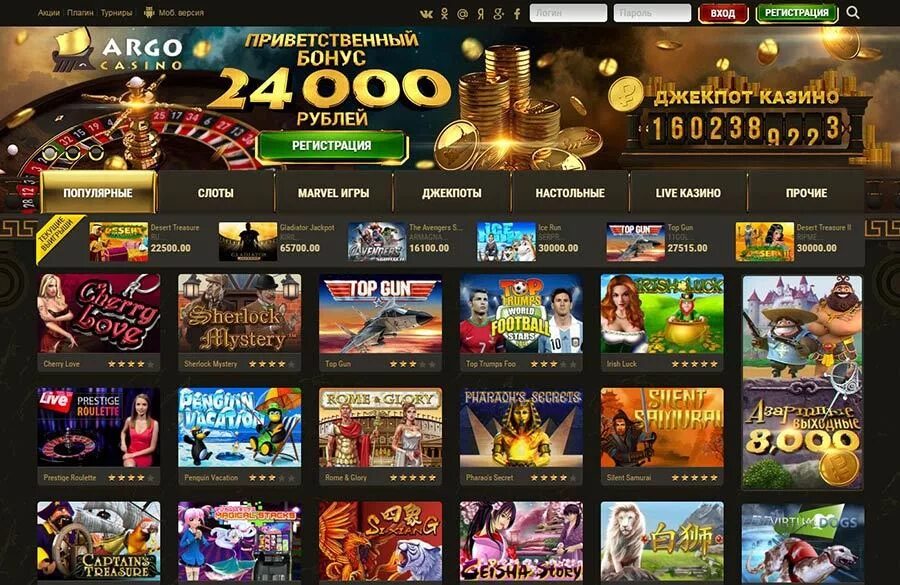Screen dimensions: 900x585
Task: Switch to the Слоты tab
Action: (x=216, y=193)
